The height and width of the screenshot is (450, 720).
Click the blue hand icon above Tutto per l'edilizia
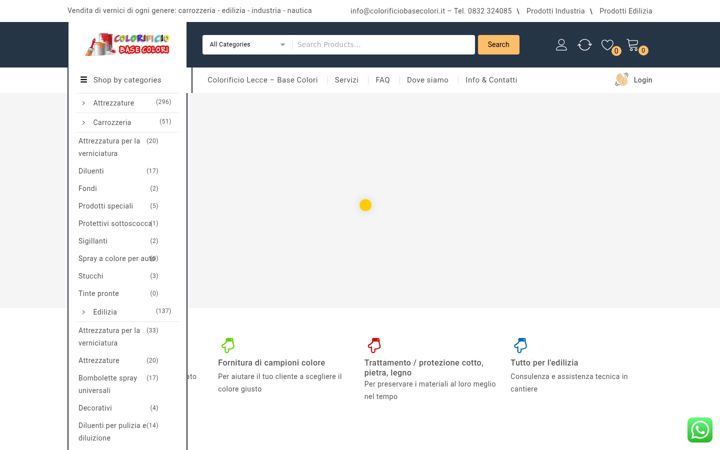click(520, 345)
